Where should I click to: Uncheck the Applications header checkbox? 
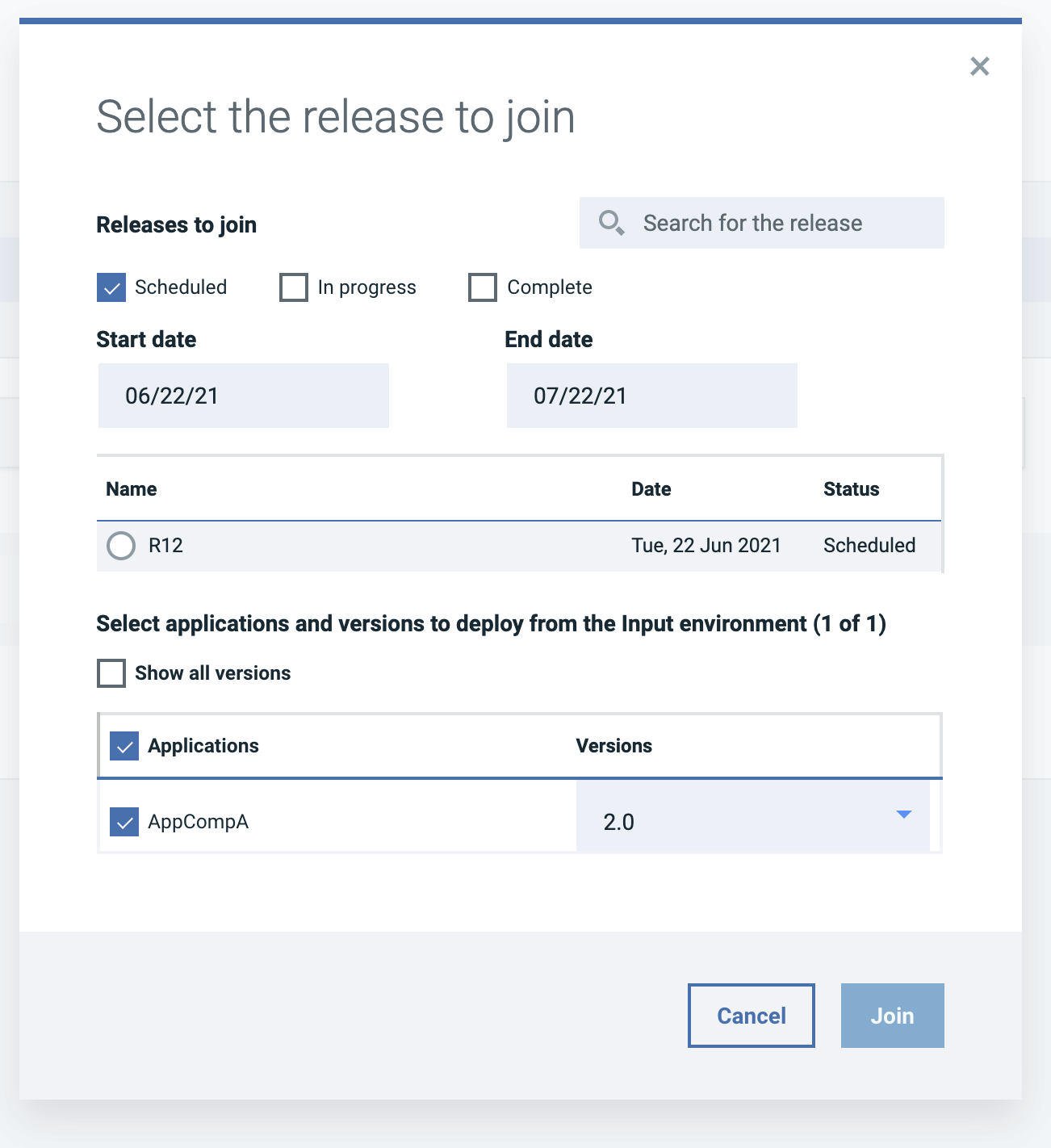point(124,746)
